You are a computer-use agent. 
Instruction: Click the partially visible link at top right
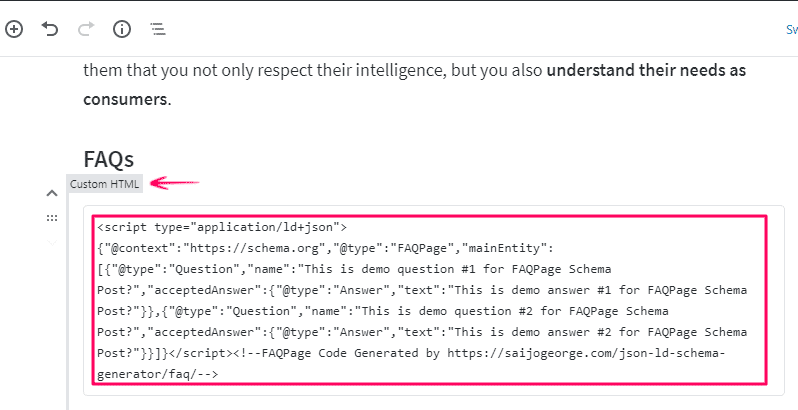coord(791,30)
